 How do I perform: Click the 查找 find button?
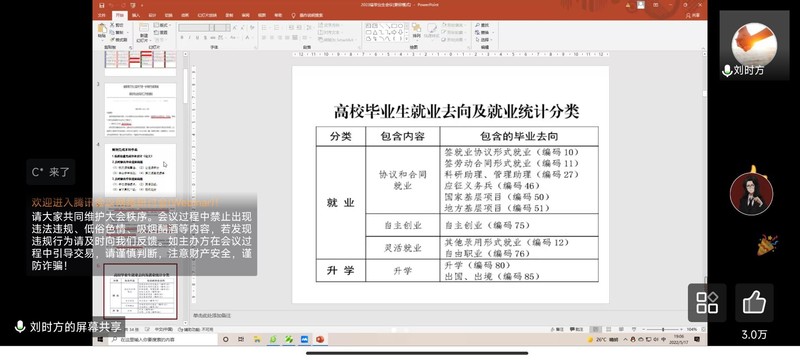[482, 25]
